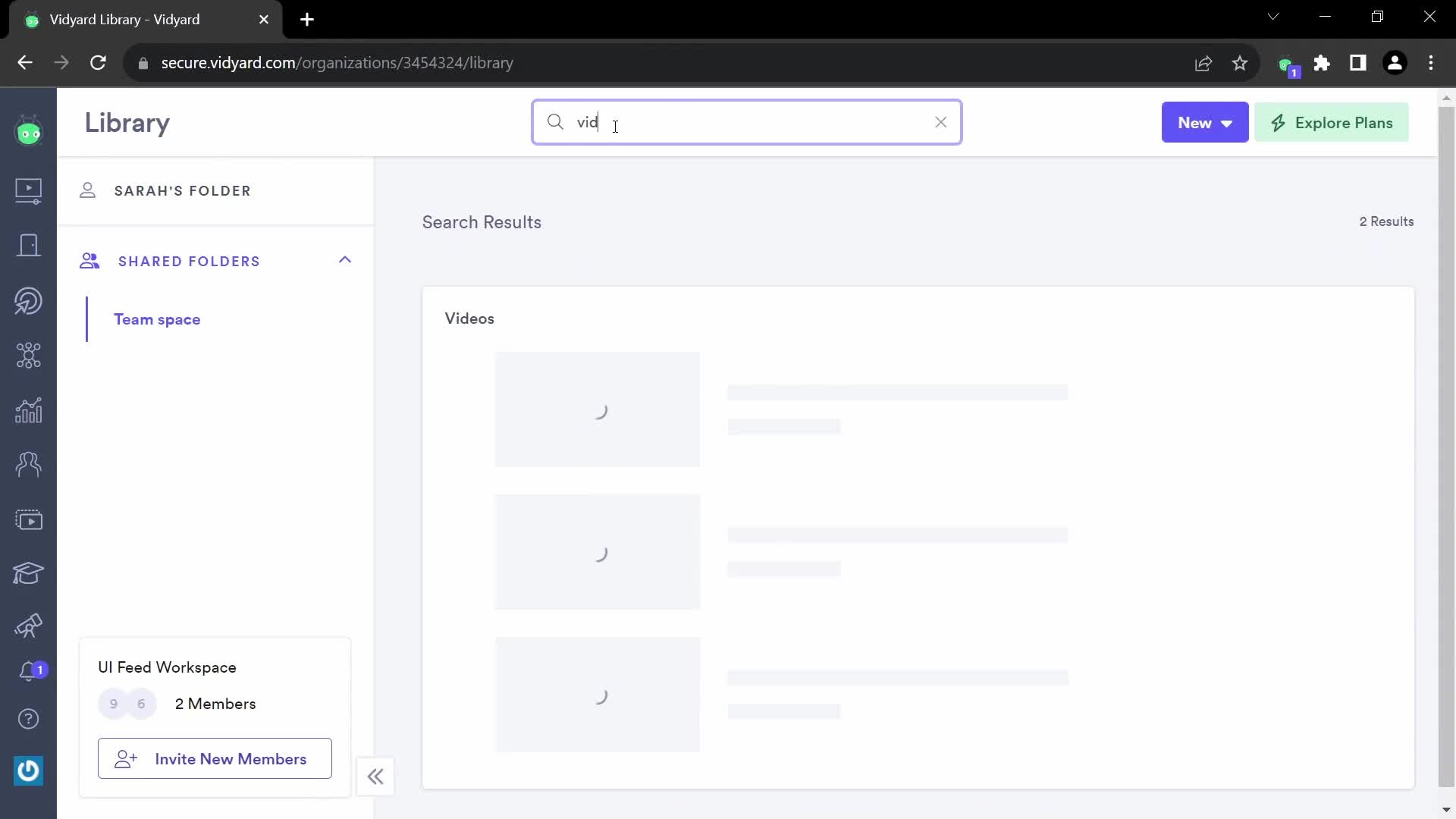Close the Vidyard Library tab
The height and width of the screenshot is (819, 1456).
[264, 20]
